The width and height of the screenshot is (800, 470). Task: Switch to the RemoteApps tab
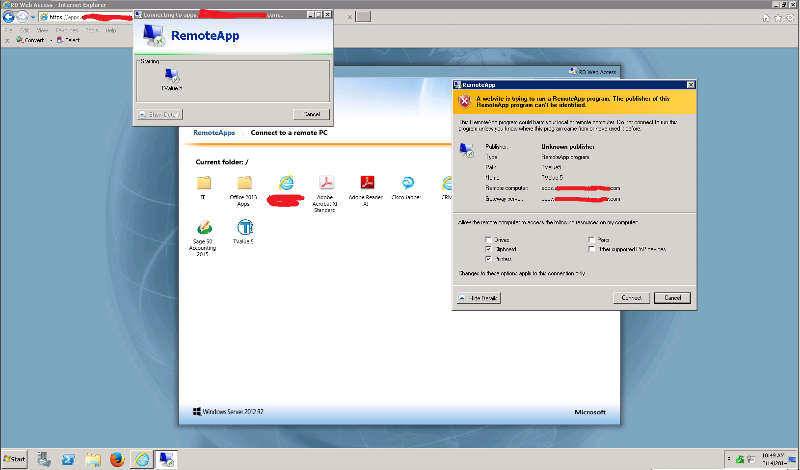click(214, 133)
